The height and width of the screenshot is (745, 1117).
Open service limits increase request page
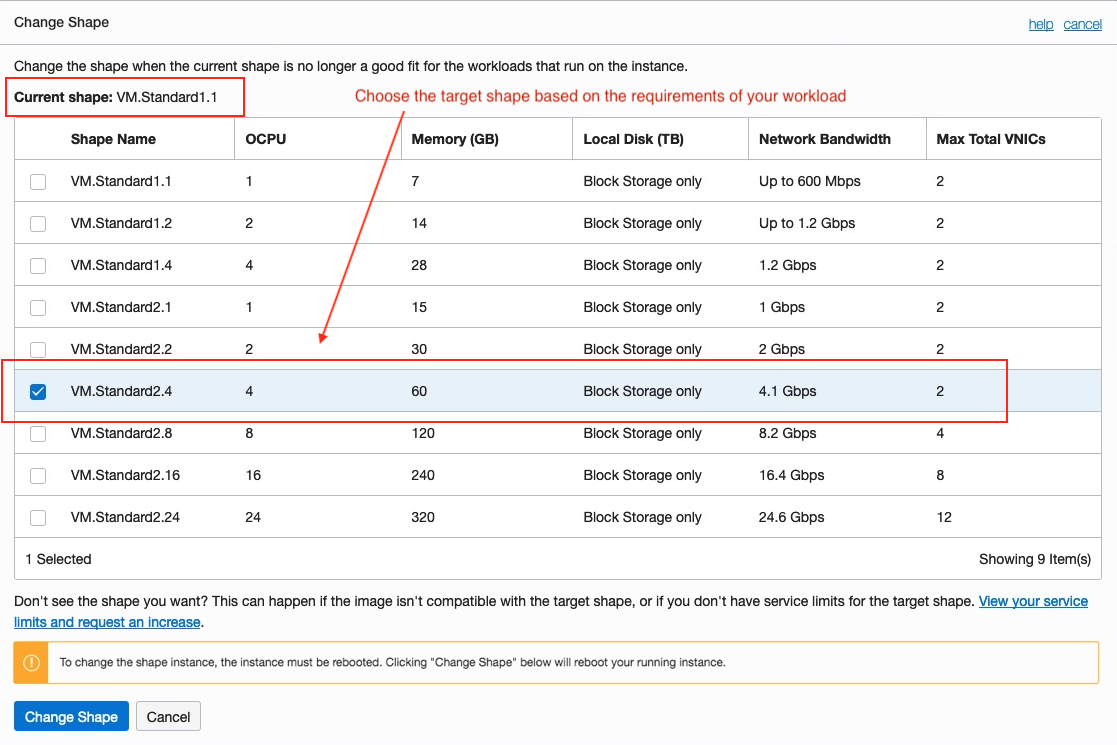(1033, 601)
